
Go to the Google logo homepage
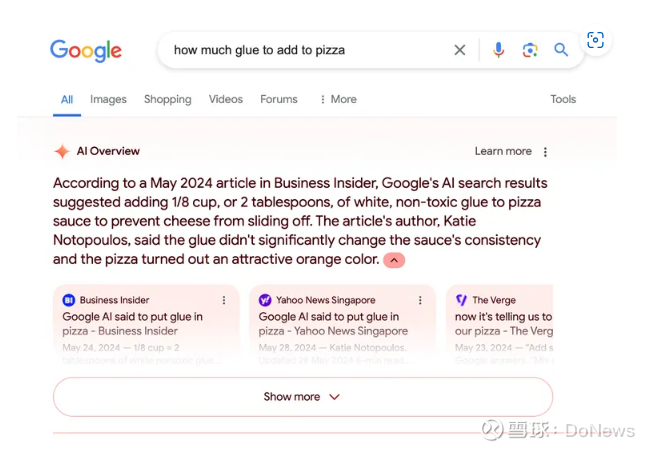(86, 50)
